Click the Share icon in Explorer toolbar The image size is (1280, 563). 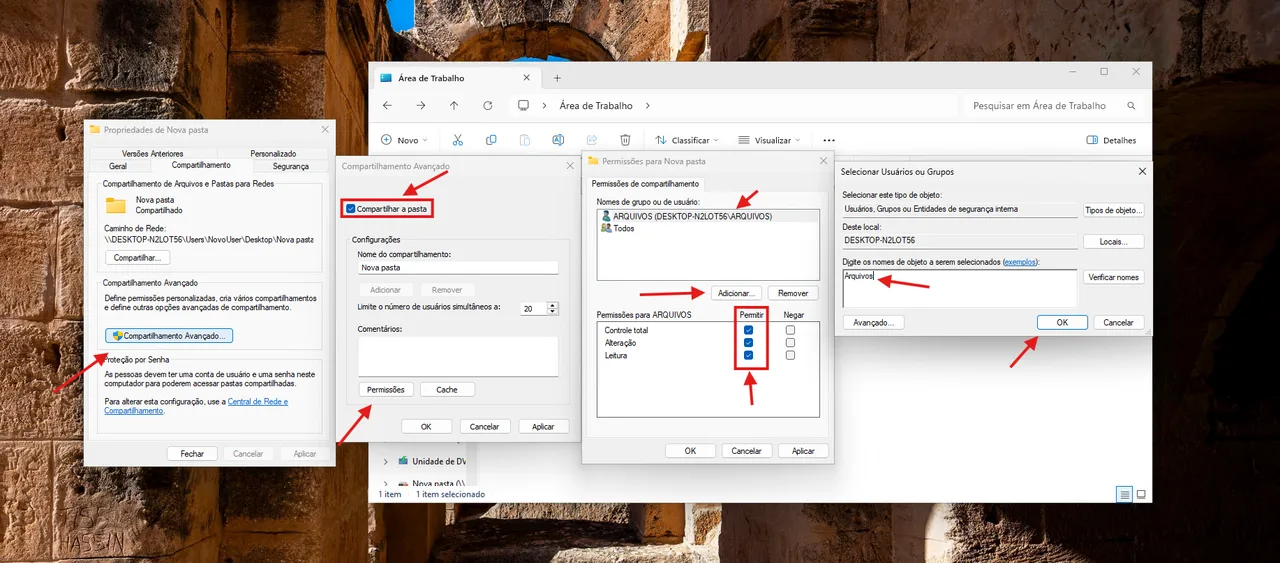[x=592, y=140]
